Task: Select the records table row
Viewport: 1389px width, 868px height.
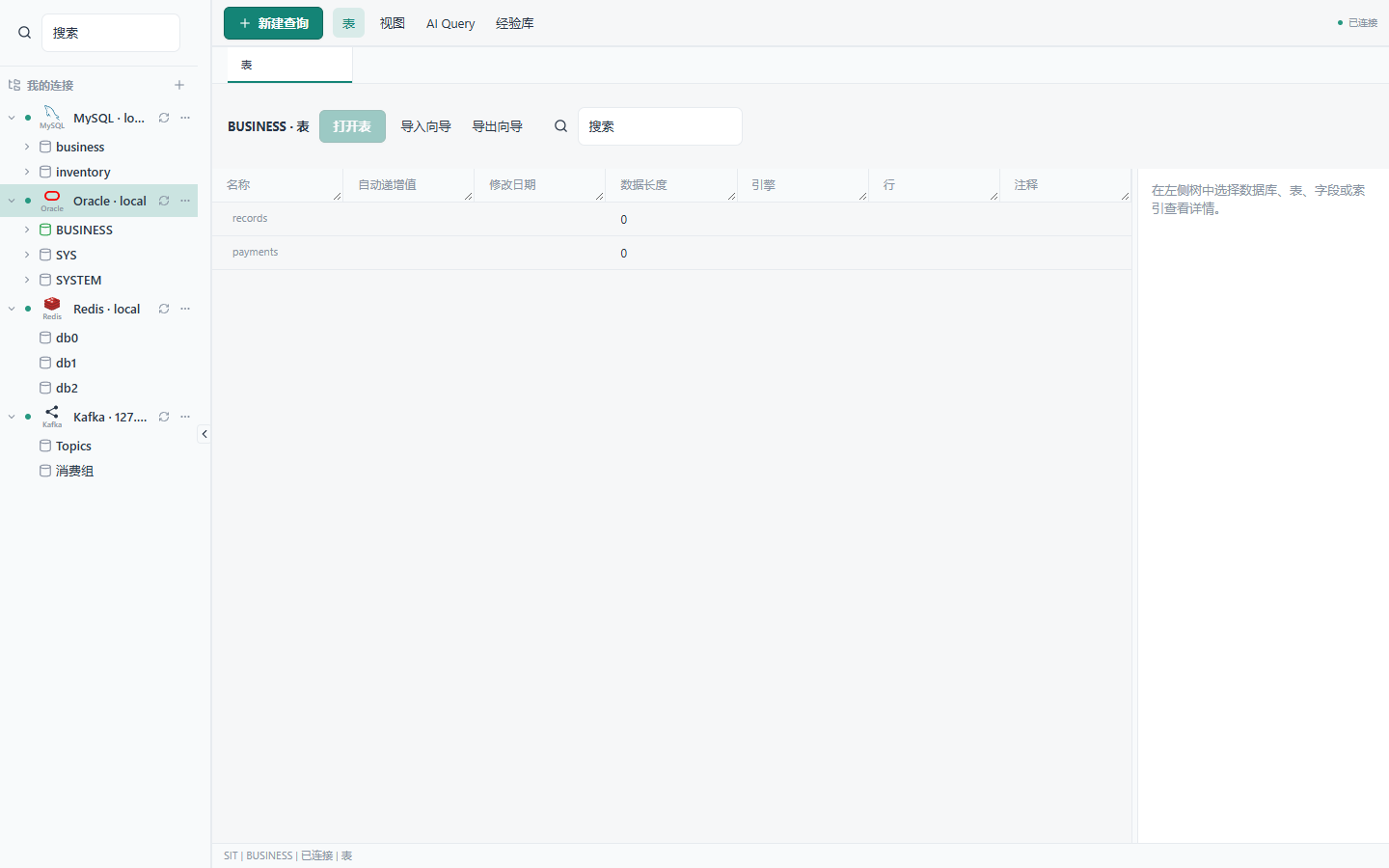Action: 671,219
